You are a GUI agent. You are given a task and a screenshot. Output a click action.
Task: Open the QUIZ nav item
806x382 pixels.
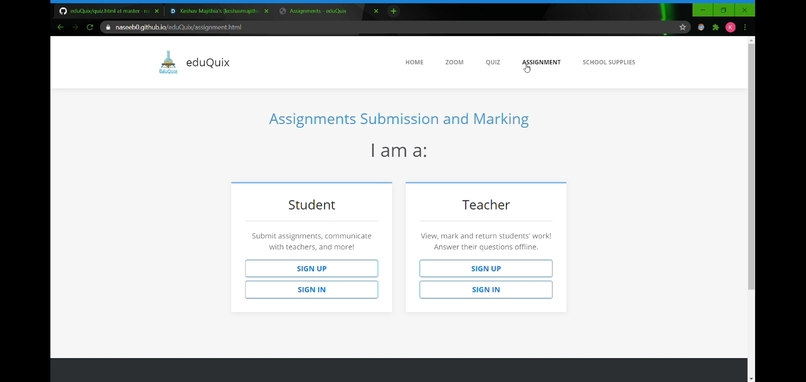[493, 62]
